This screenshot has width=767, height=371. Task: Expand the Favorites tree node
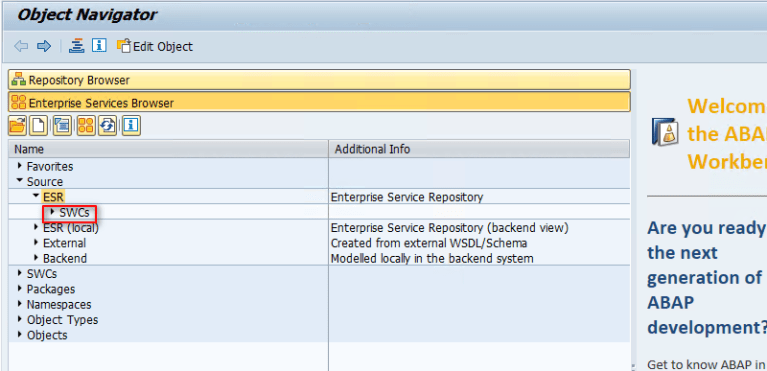point(20,166)
